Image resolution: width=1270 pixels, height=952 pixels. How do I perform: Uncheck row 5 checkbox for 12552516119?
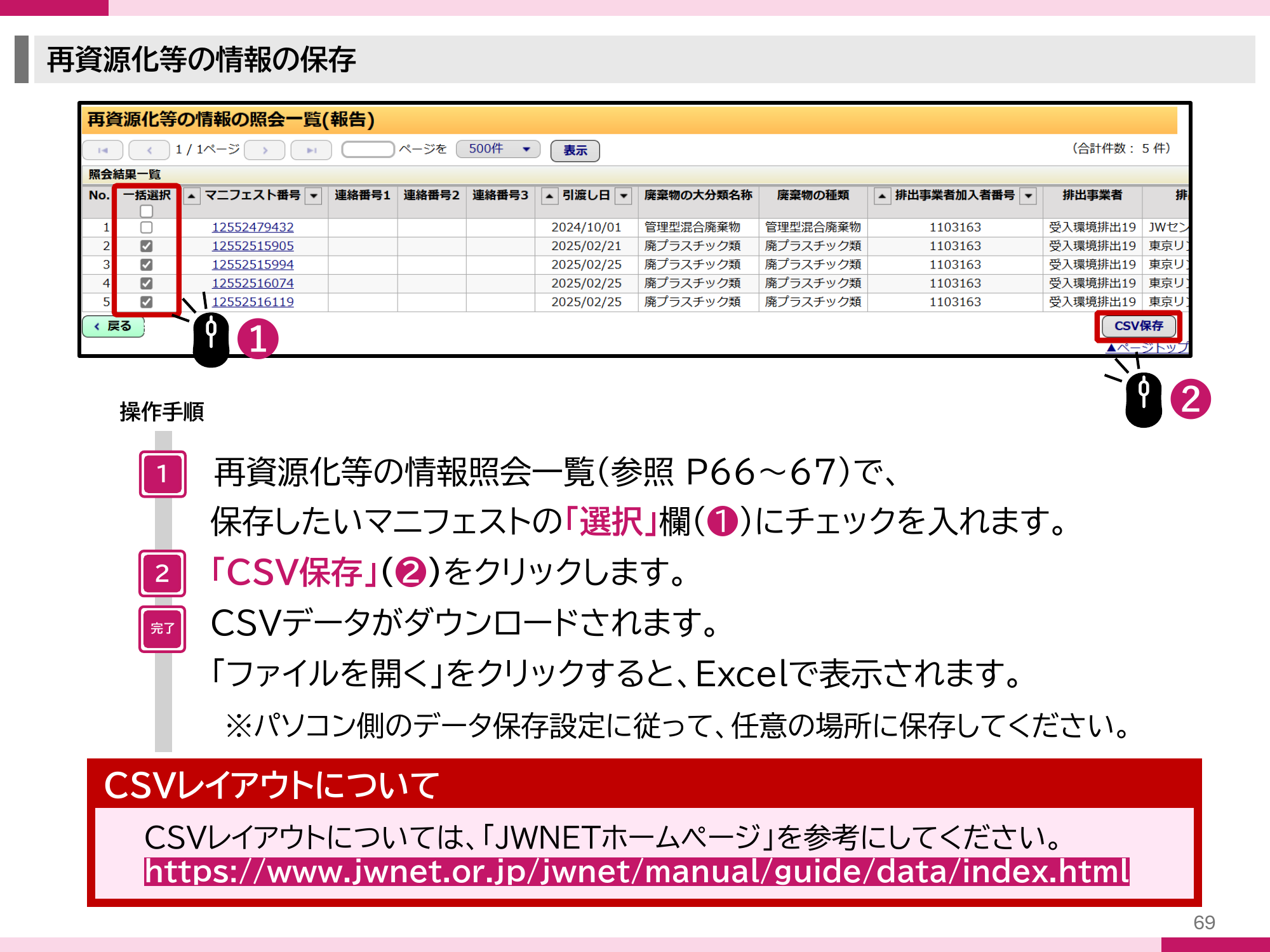(147, 302)
